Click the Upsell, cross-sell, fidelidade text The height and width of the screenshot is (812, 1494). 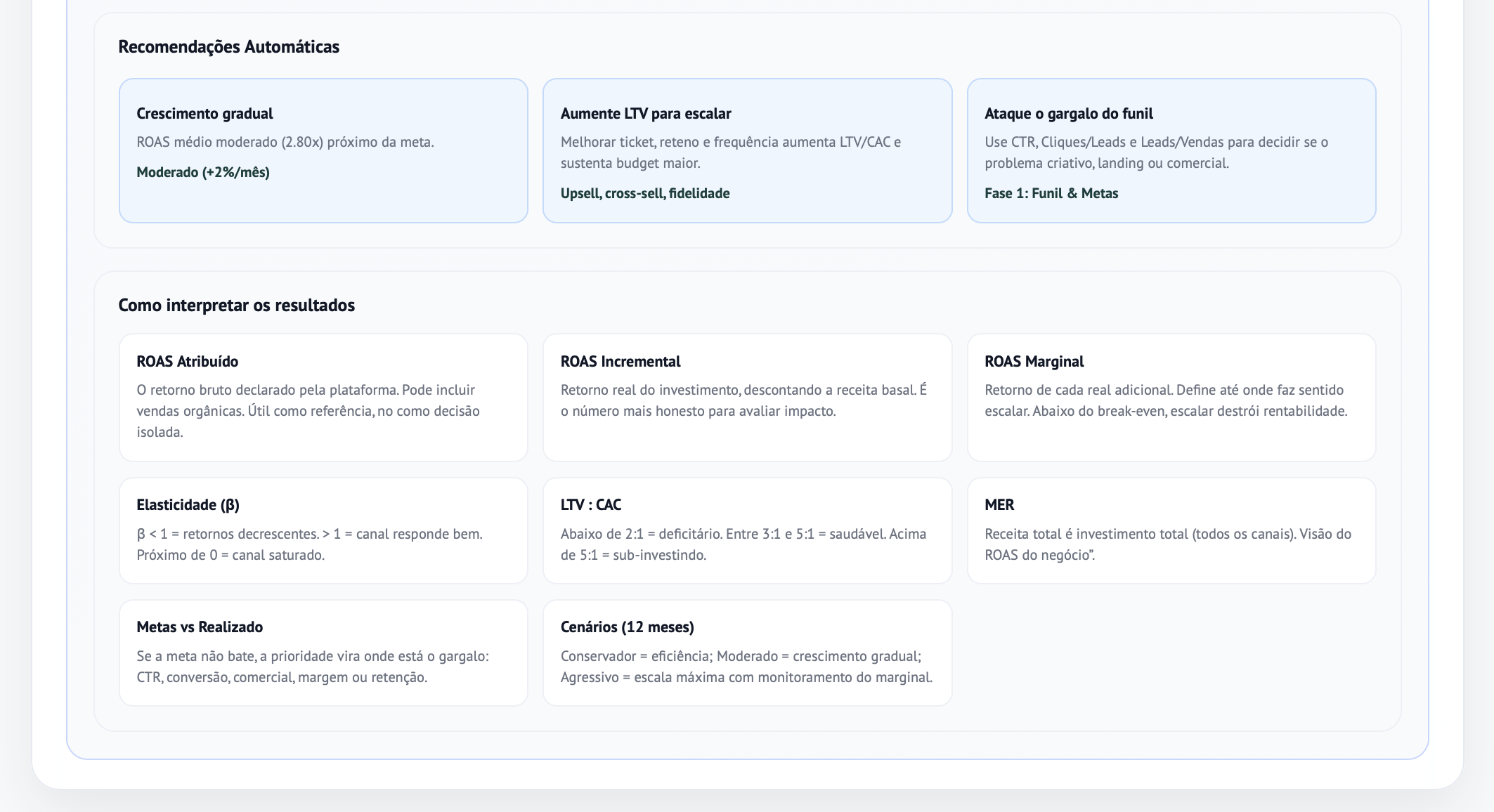pos(645,193)
